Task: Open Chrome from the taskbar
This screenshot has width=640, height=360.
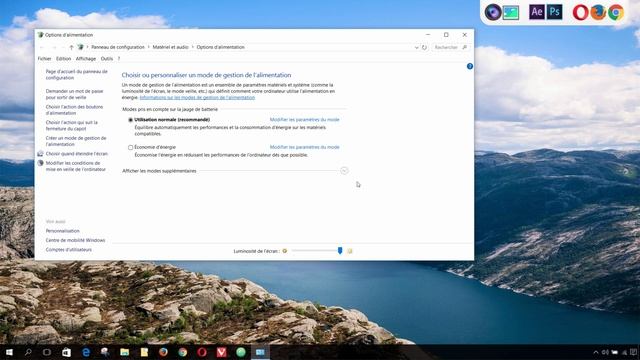Action: pos(182,352)
